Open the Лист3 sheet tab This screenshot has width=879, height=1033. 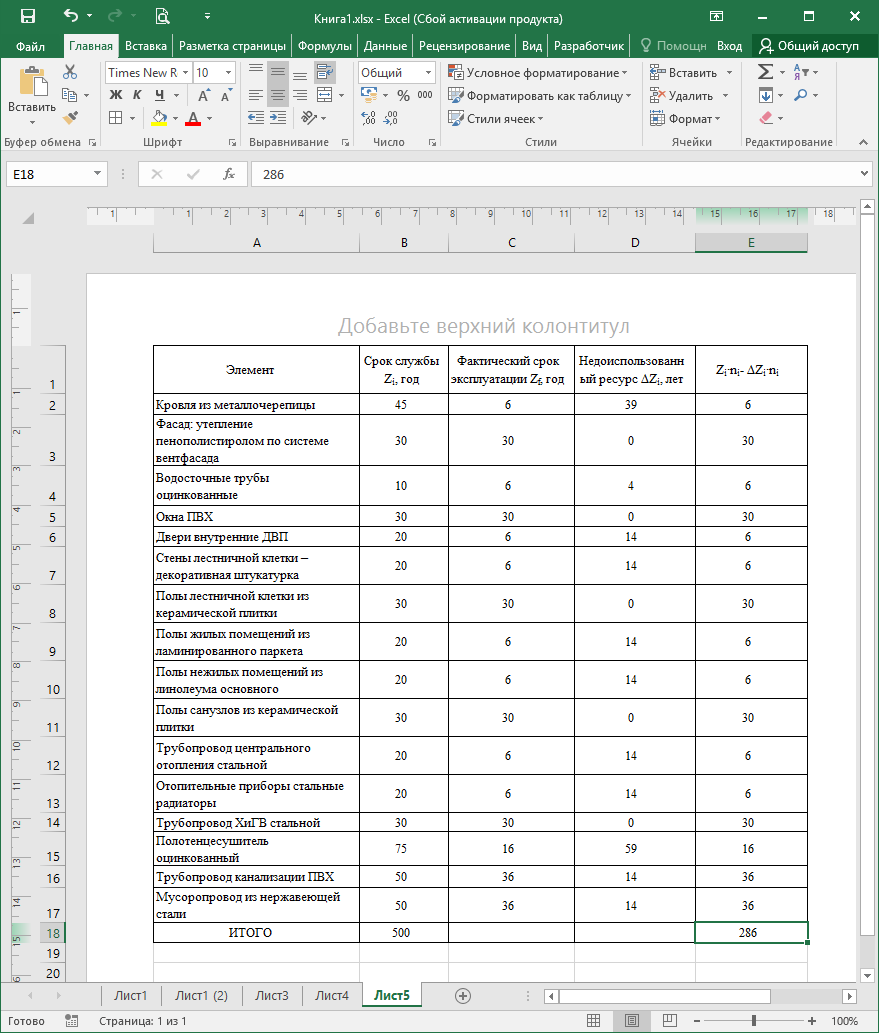point(271,995)
